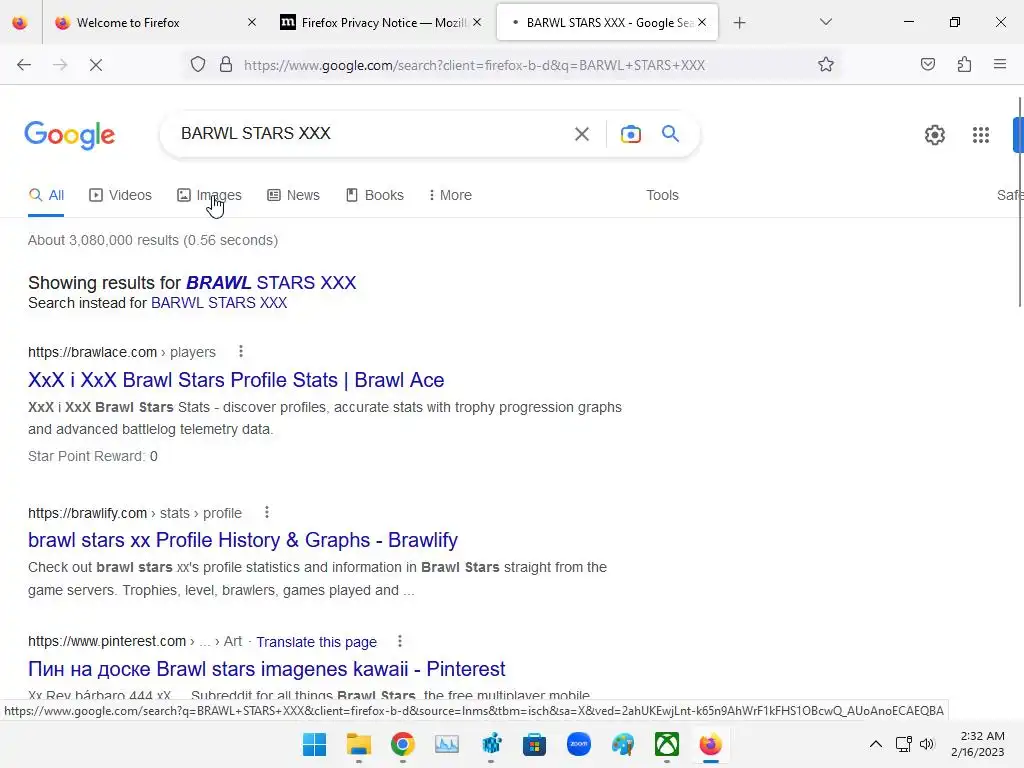View site security lock info

tap(226, 65)
